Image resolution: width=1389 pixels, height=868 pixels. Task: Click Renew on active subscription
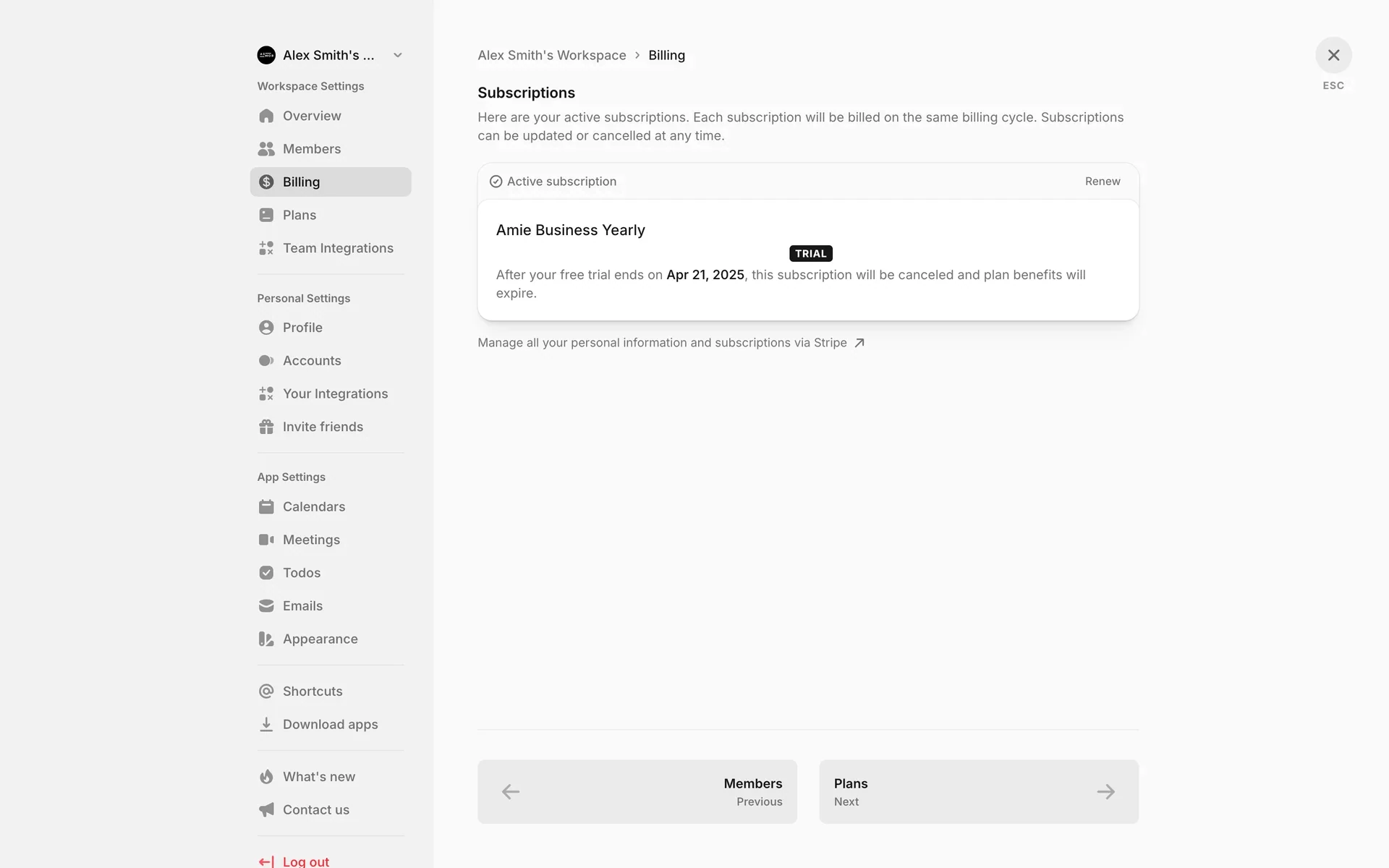coord(1103,182)
